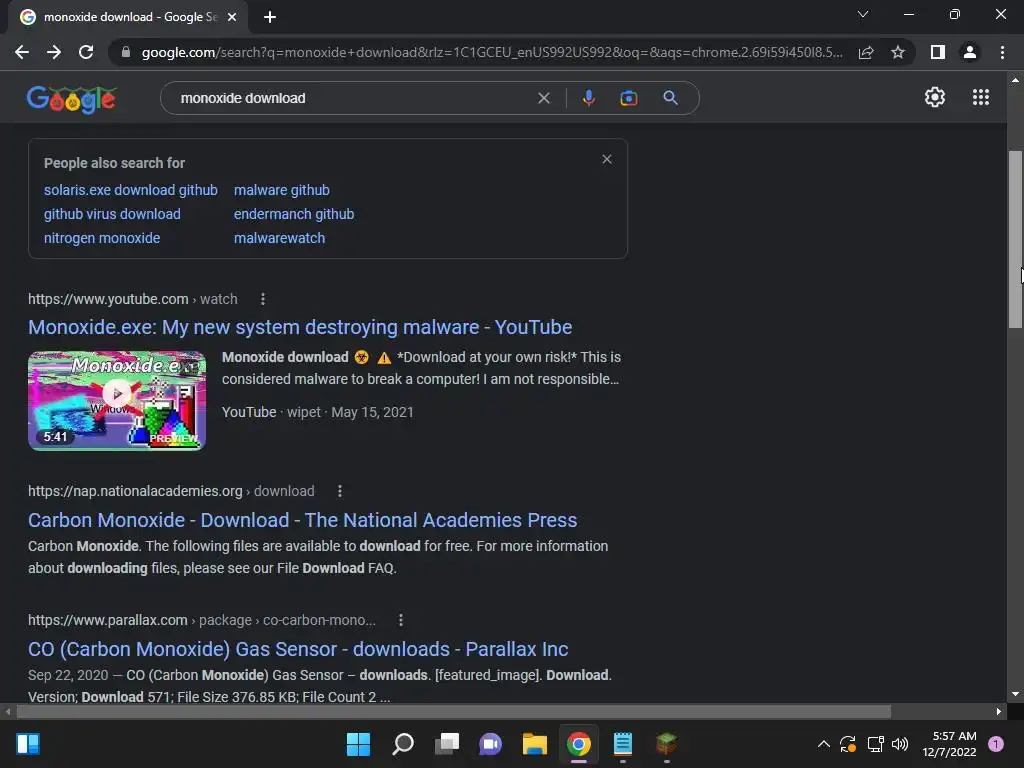Open the Windows Start menu
The image size is (1024, 768).
tap(358, 744)
